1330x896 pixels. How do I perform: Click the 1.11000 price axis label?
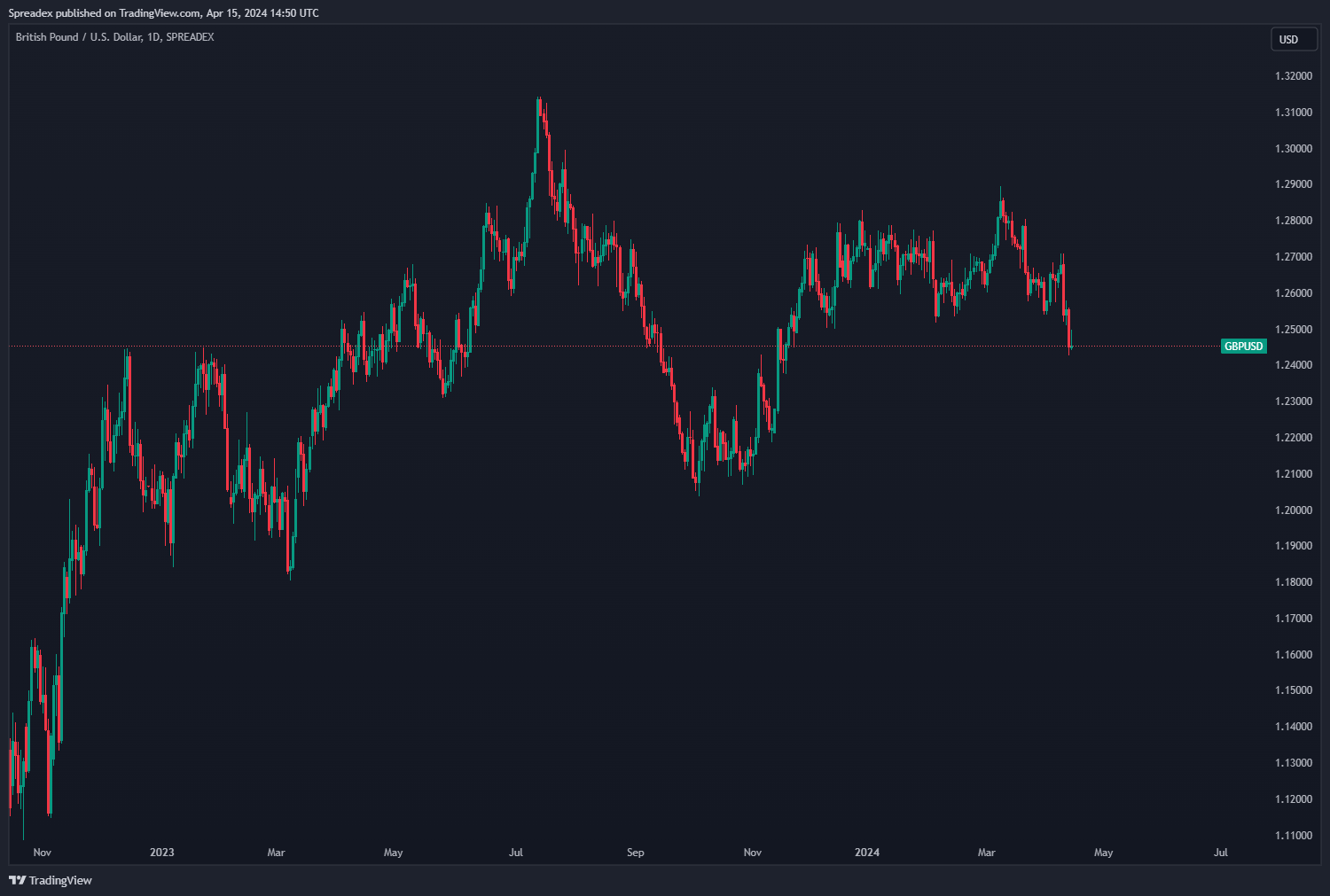[x=1294, y=836]
